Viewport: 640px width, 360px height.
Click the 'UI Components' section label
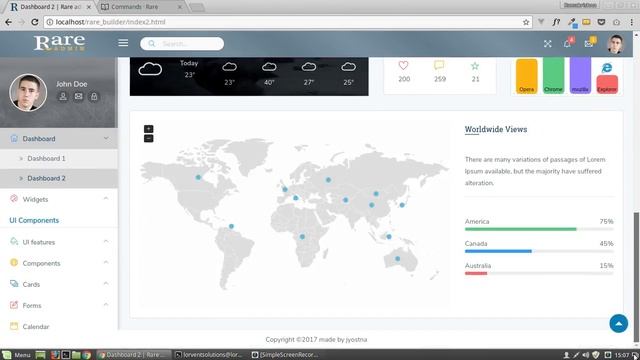(x=34, y=220)
